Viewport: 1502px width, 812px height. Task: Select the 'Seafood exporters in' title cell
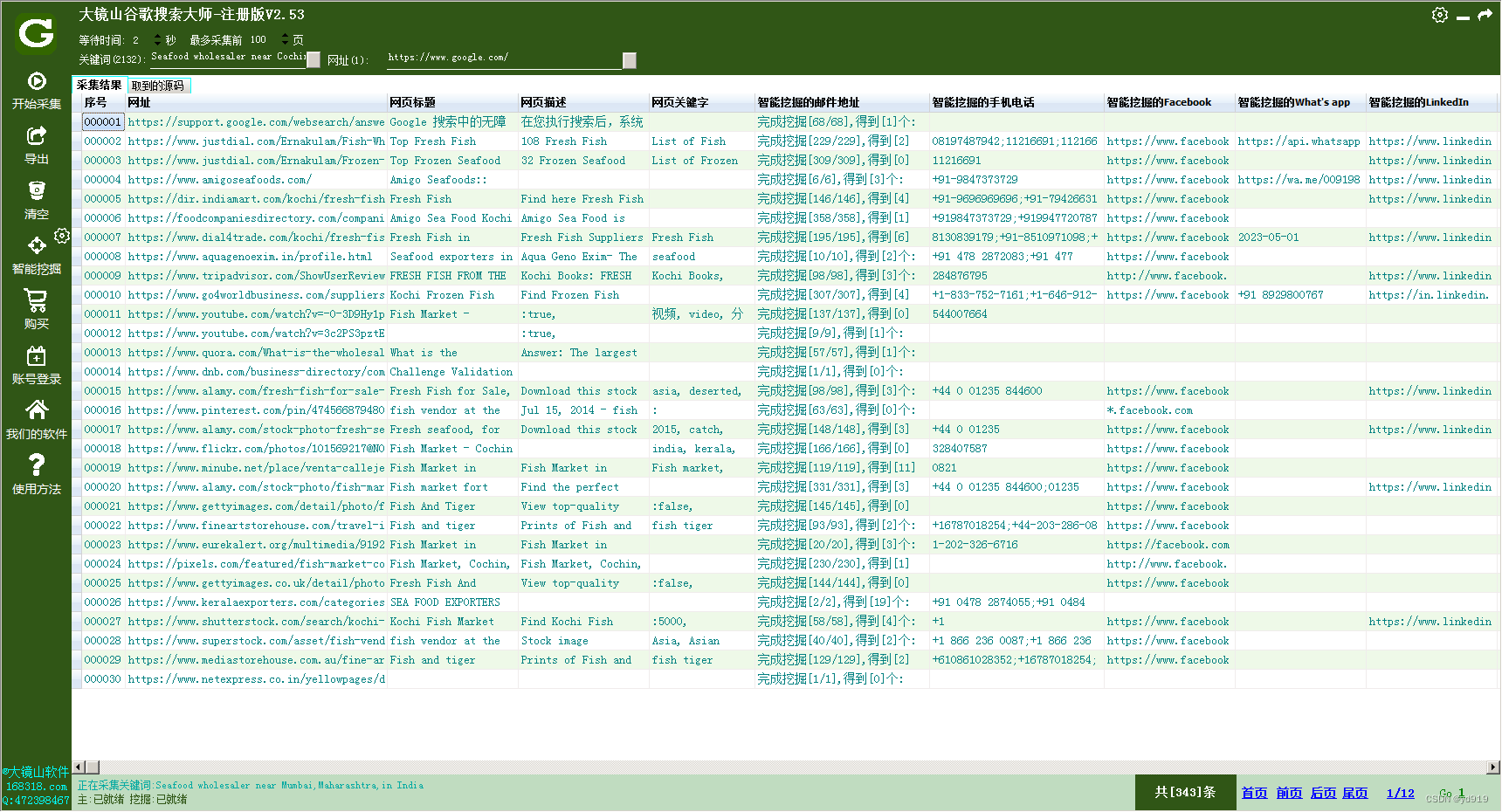coord(452,257)
